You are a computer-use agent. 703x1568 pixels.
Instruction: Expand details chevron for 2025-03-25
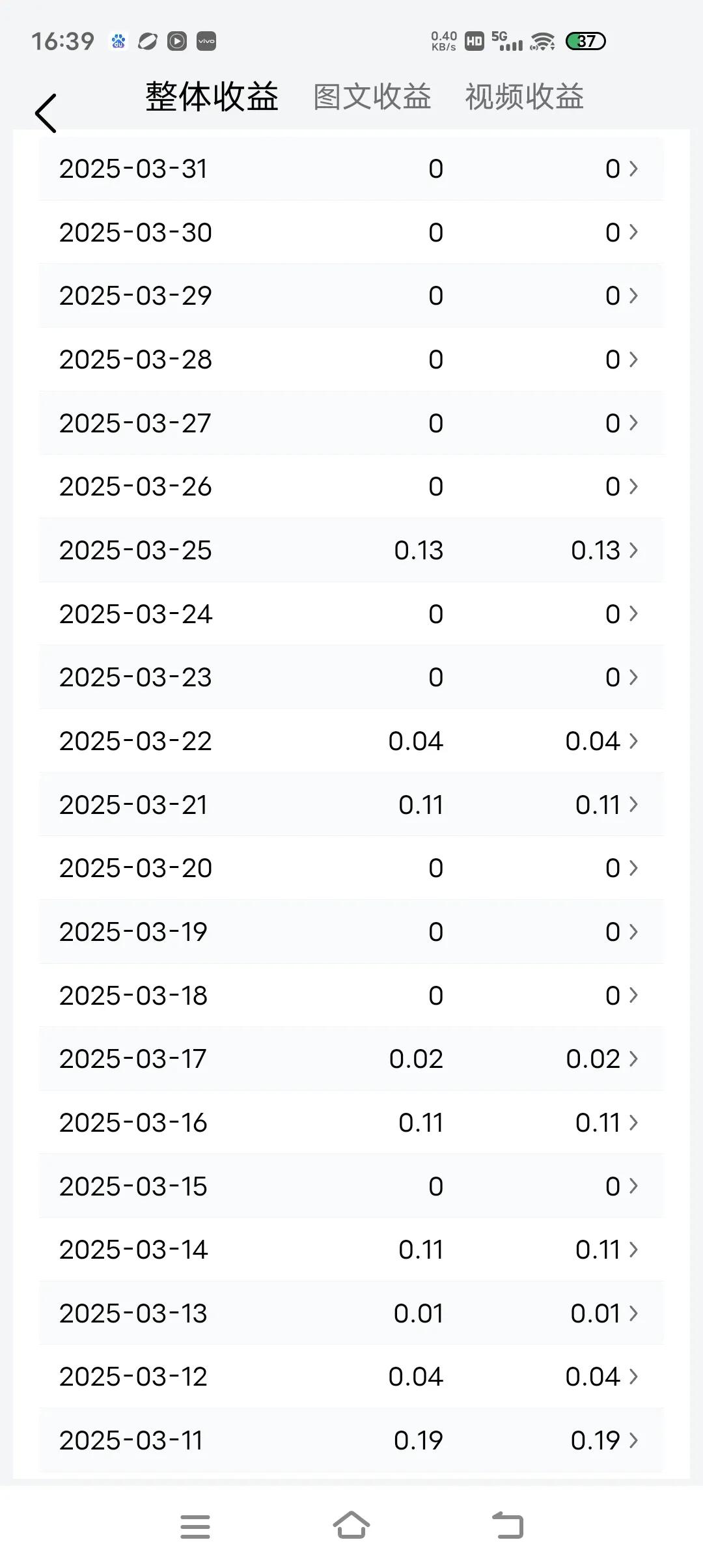(633, 550)
